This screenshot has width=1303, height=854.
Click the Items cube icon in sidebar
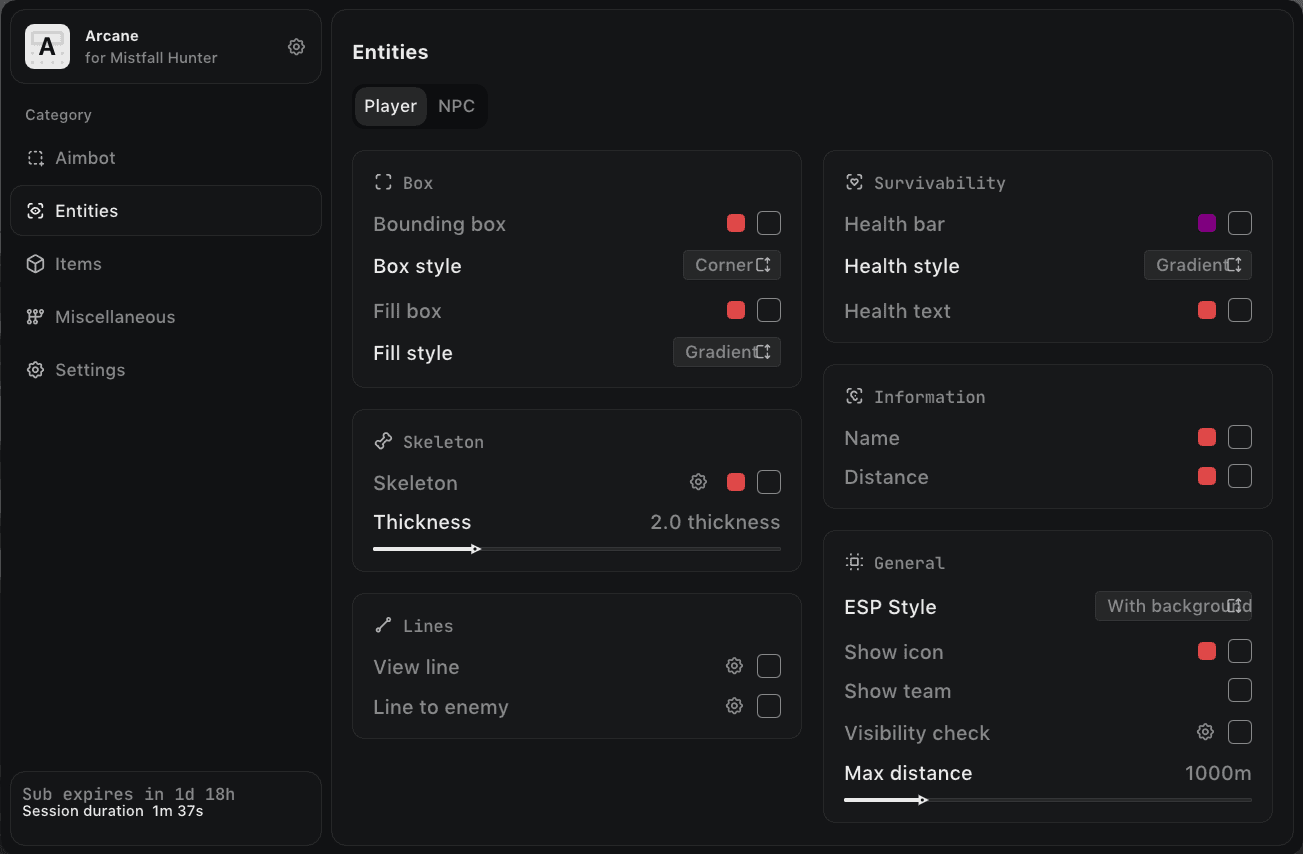[x=35, y=264]
